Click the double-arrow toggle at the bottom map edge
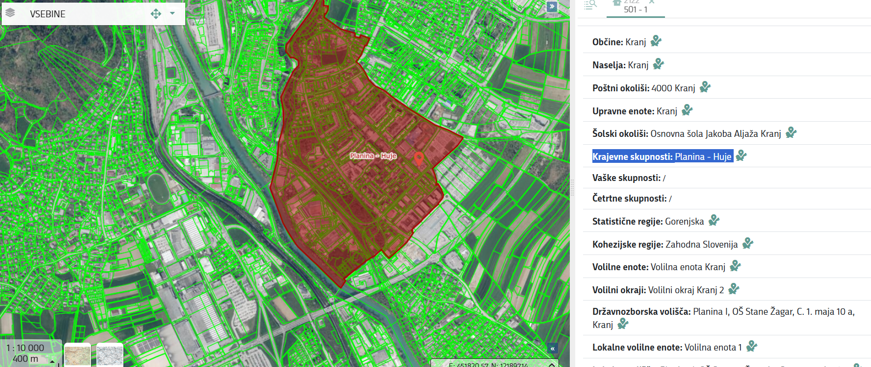Image resolution: width=871 pixels, height=367 pixels. [x=553, y=348]
